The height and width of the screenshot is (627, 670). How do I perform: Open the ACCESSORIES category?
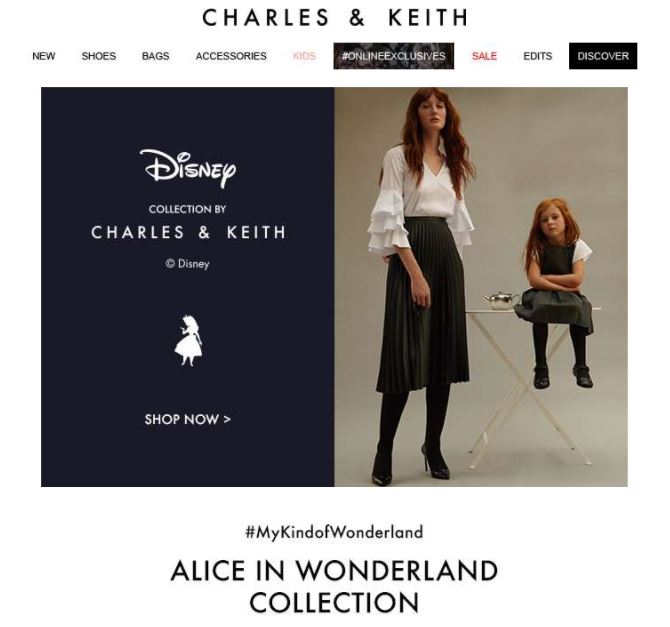[x=231, y=56]
